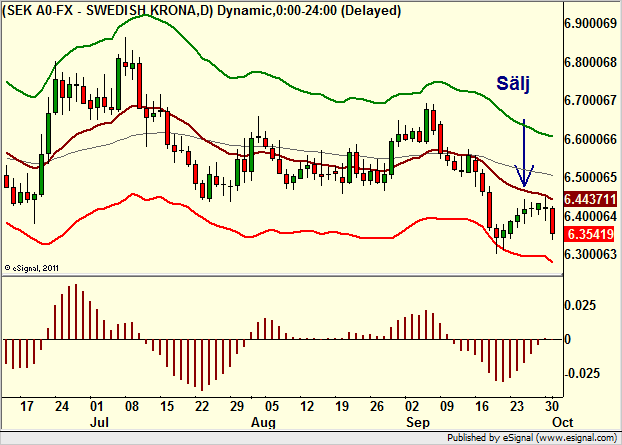The image size is (622, 445).
Task: Click date label 01 above Jul
Action: coord(96,407)
